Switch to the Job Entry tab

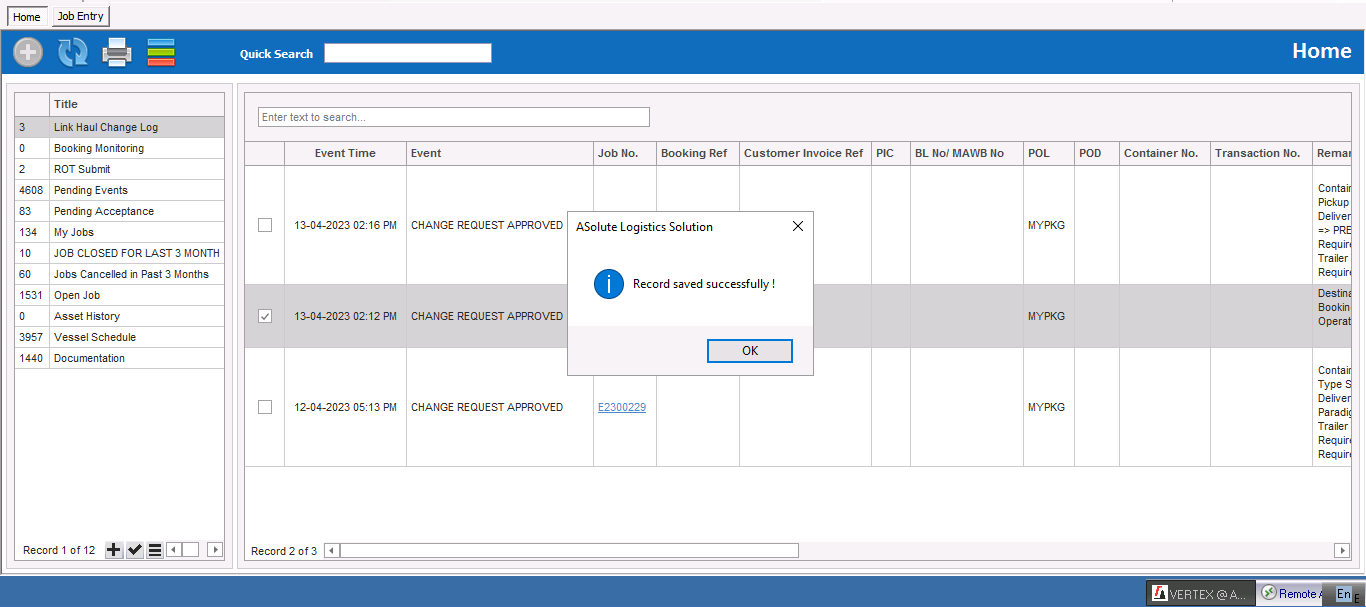coord(80,16)
